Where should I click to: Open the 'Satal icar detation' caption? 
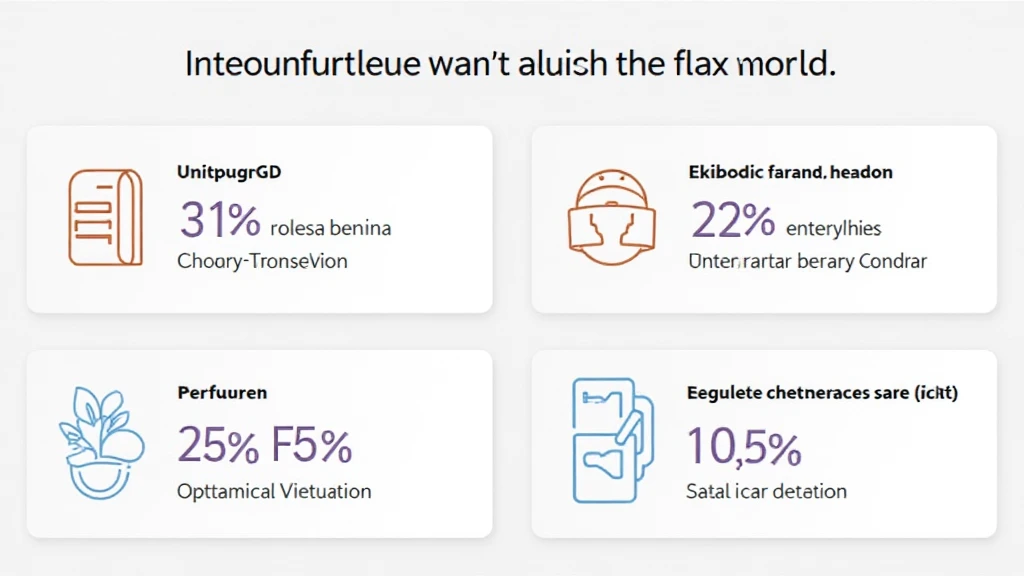point(766,491)
